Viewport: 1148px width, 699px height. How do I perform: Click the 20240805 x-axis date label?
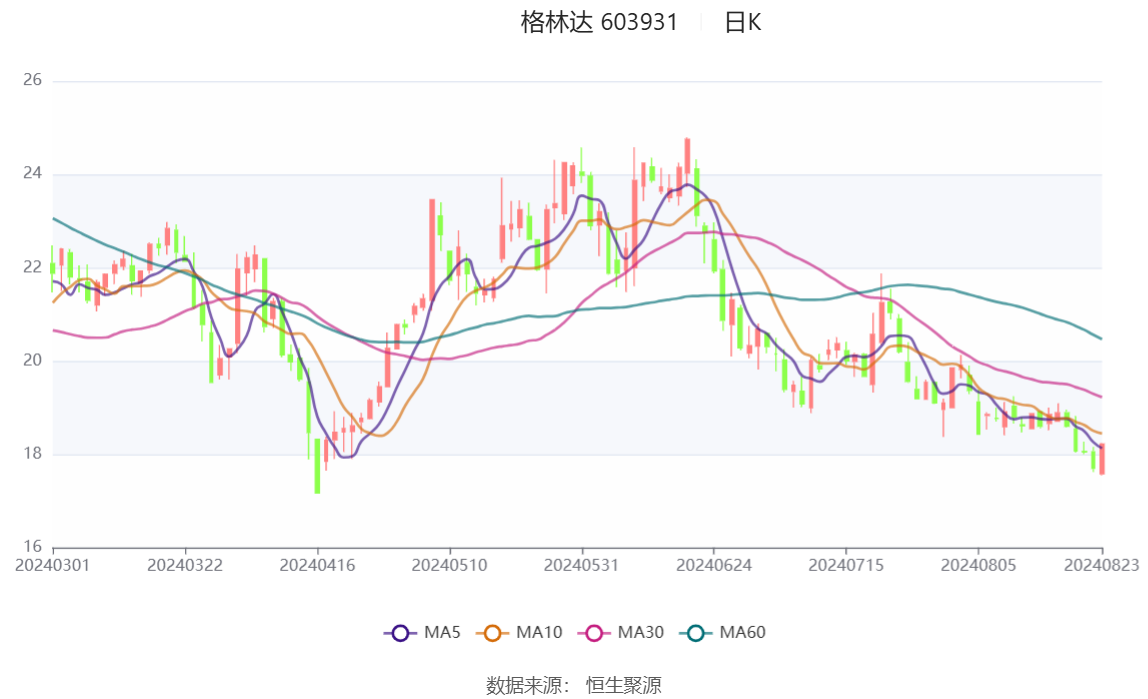978,565
